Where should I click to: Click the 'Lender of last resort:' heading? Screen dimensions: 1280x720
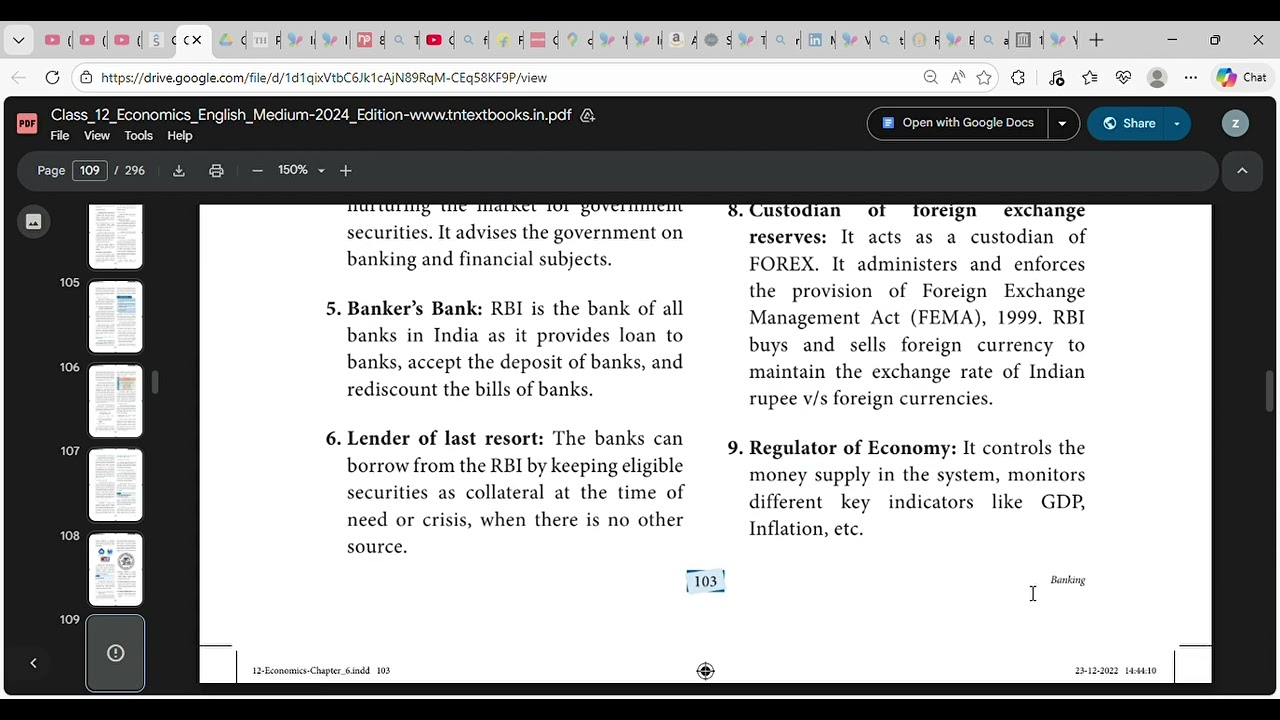coord(445,439)
